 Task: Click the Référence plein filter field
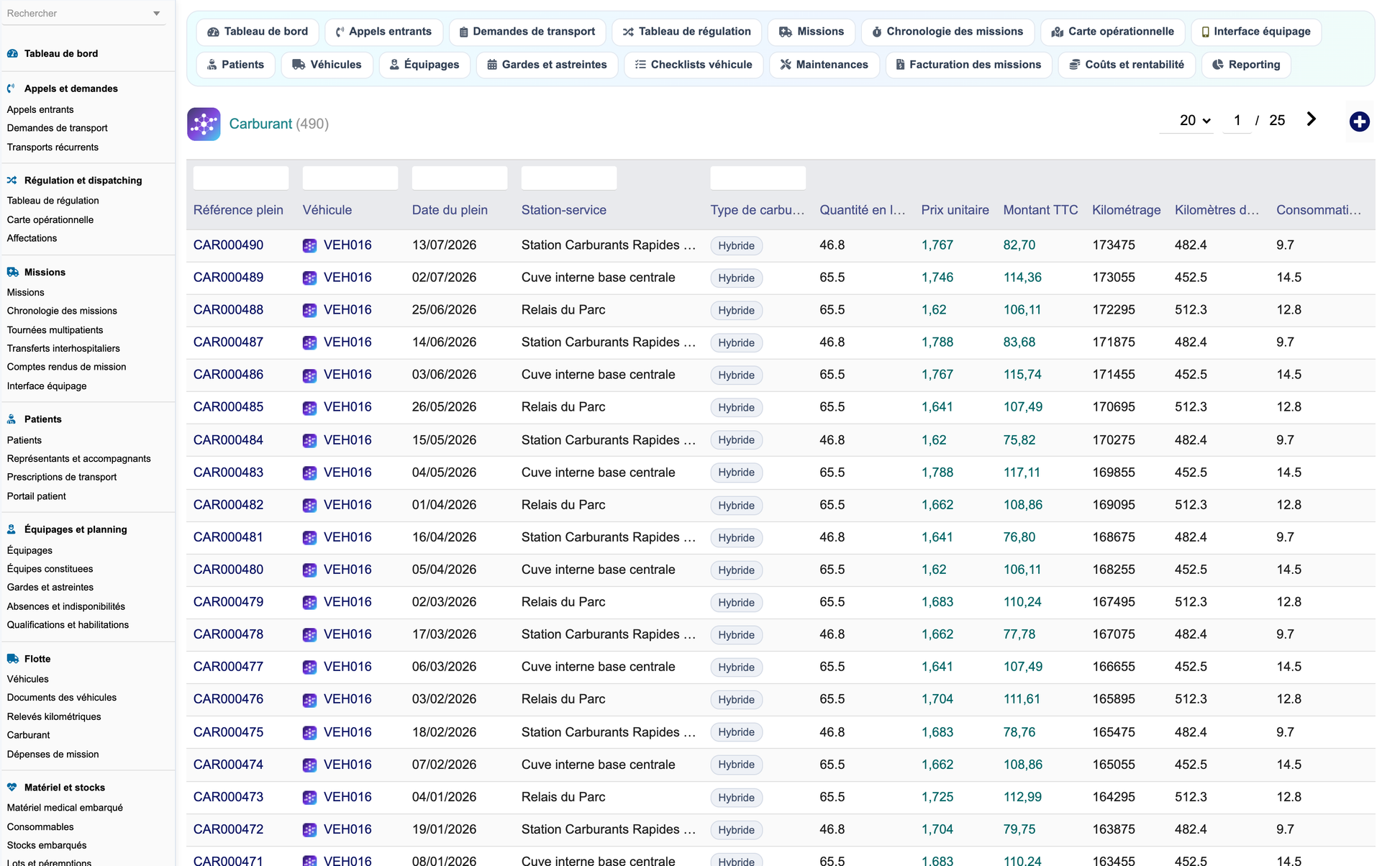(241, 178)
